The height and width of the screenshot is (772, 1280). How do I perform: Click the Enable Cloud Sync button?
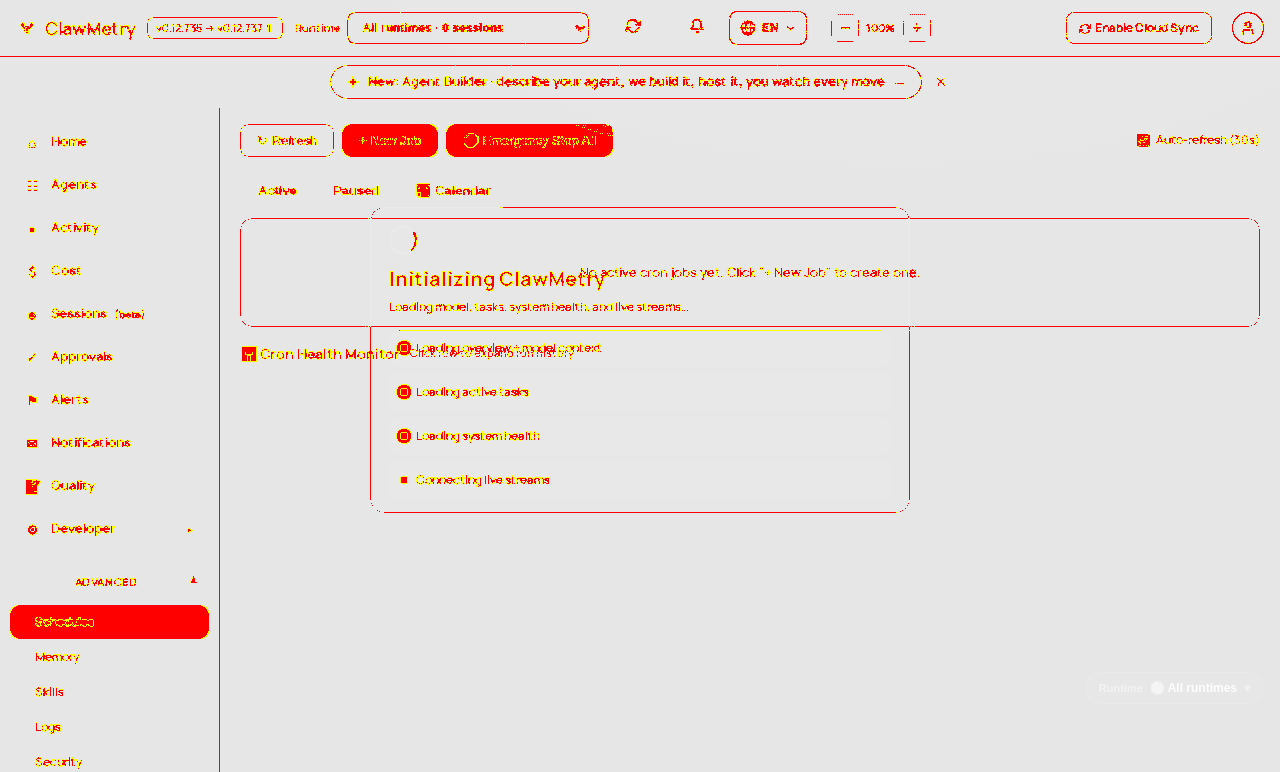click(x=1139, y=28)
